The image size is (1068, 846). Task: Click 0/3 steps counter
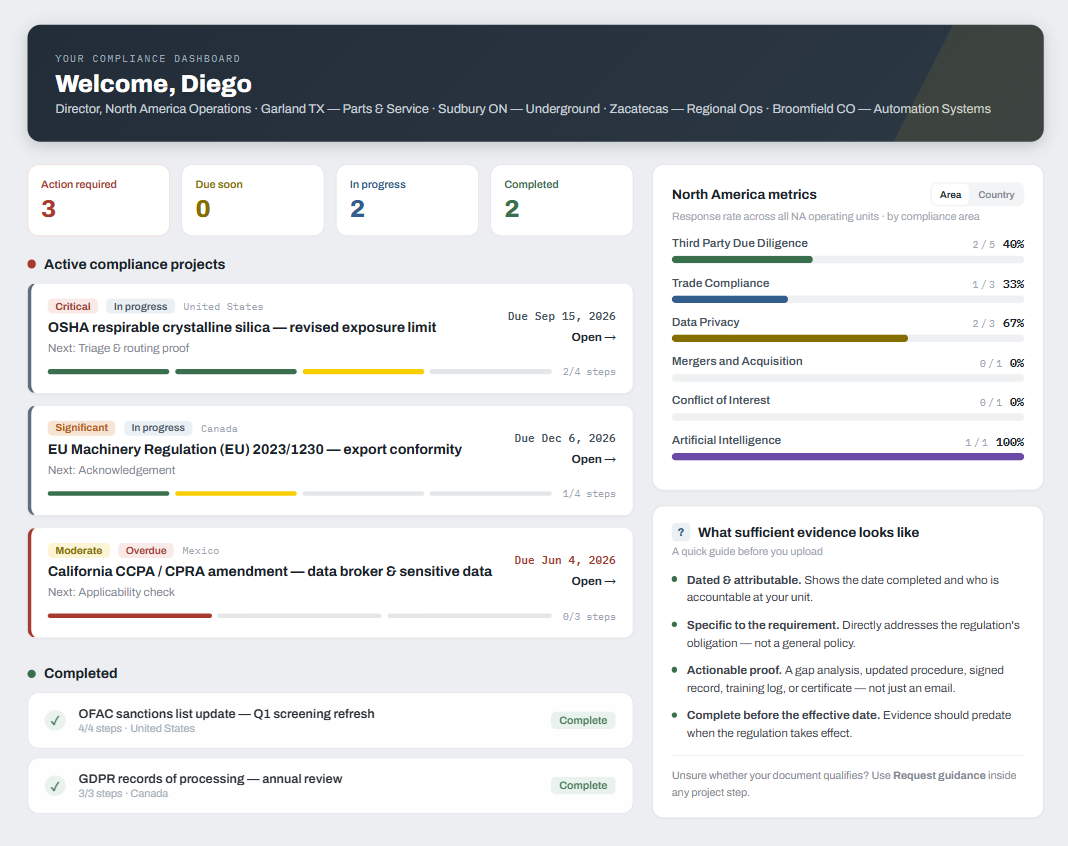(x=588, y=616)
